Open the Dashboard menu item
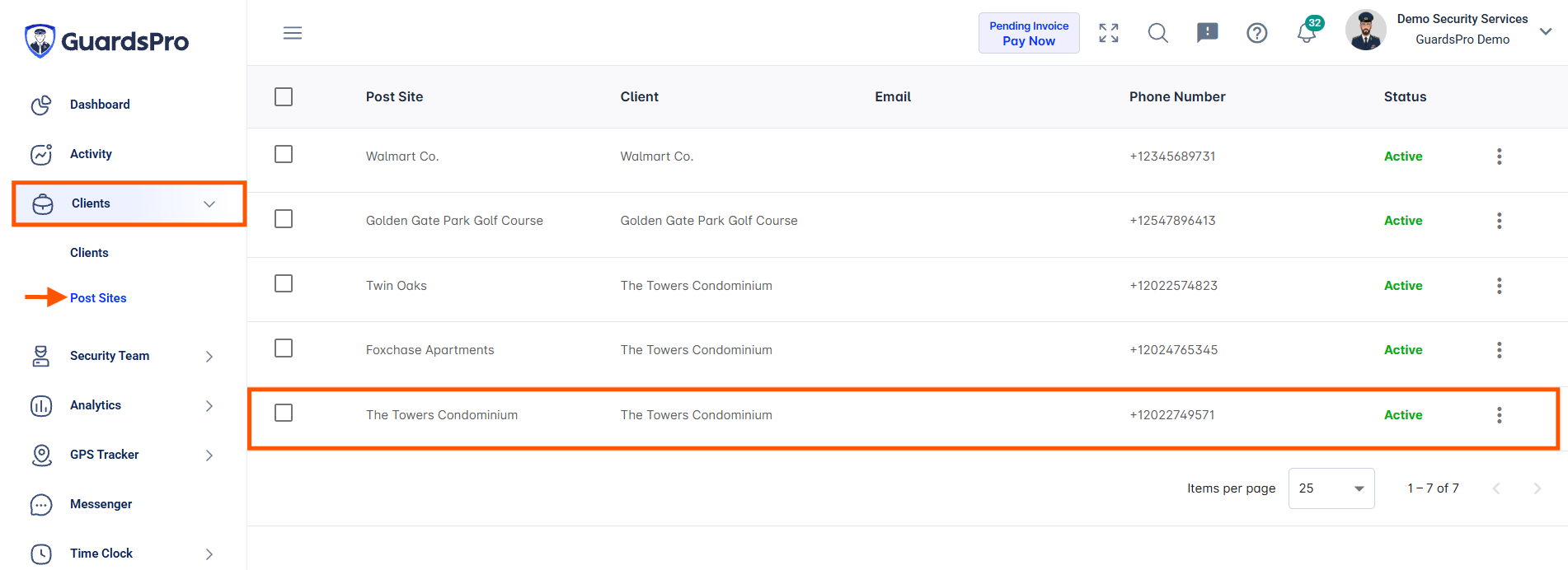1568x570 pixels. click(100, 105)
